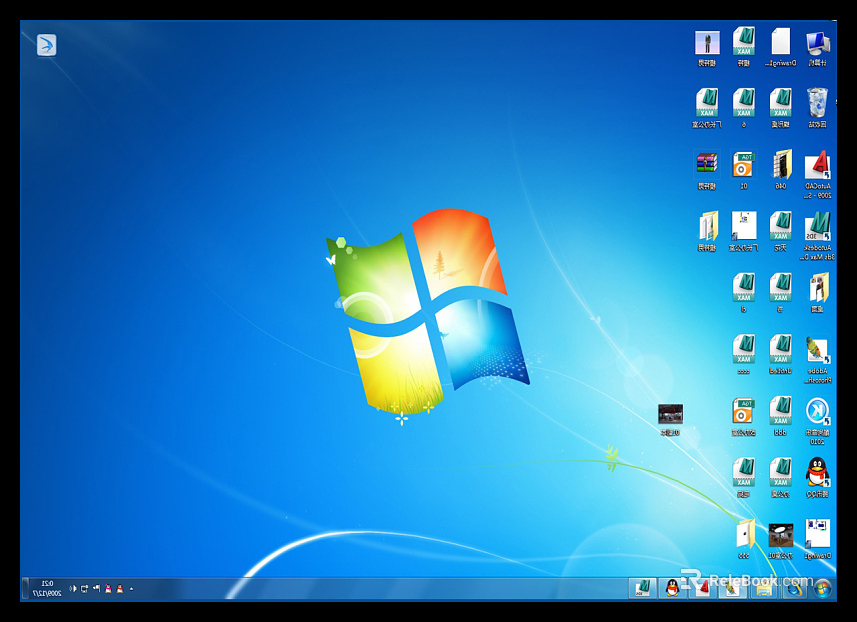Select the MAX file named ddd
The height and width of the screenshot is (622, 857).
pyautogui.click(x=781, y=412)
